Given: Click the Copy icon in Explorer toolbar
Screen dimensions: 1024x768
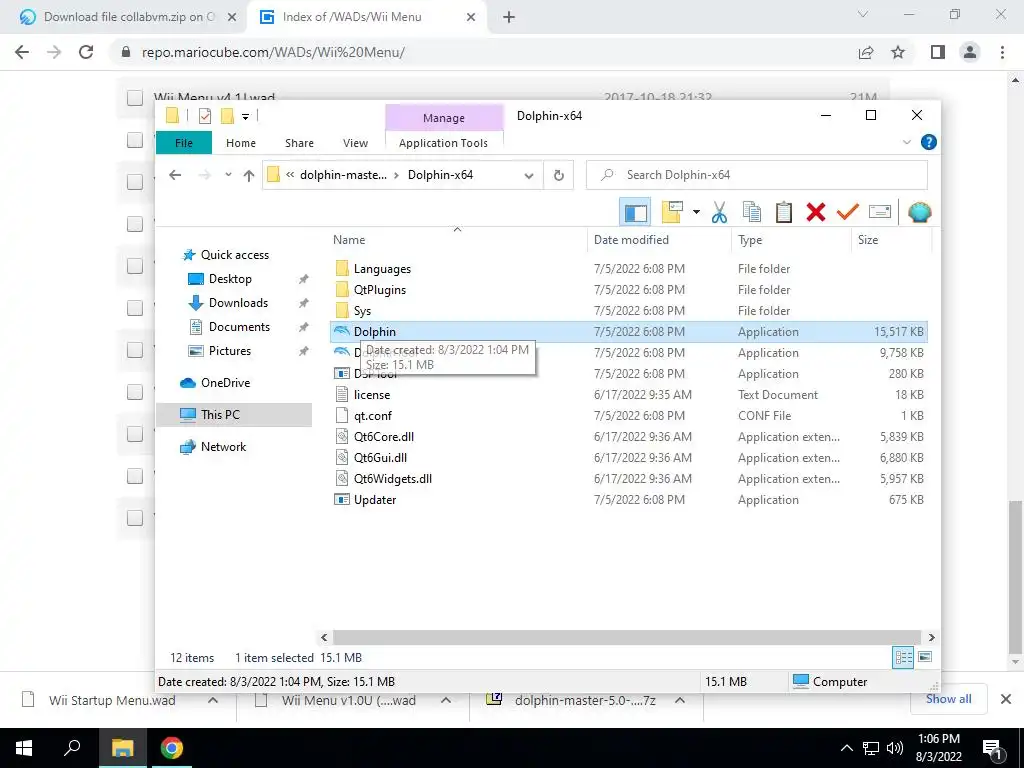Looking at the screenshot, I should coord(752,212).
